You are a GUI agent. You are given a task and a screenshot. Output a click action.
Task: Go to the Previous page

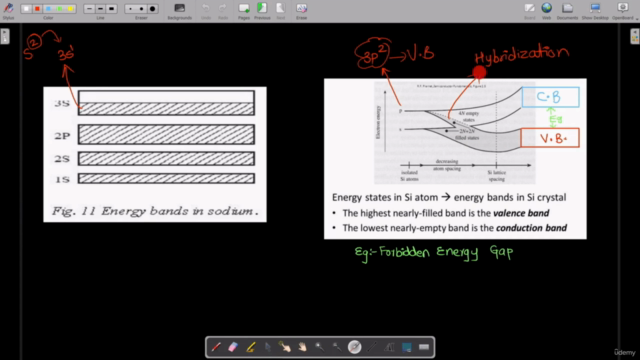pos(262,10)
